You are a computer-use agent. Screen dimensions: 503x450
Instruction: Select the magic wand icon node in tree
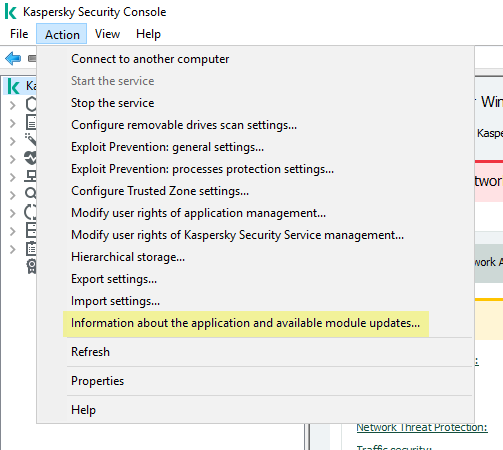point(31,140)
